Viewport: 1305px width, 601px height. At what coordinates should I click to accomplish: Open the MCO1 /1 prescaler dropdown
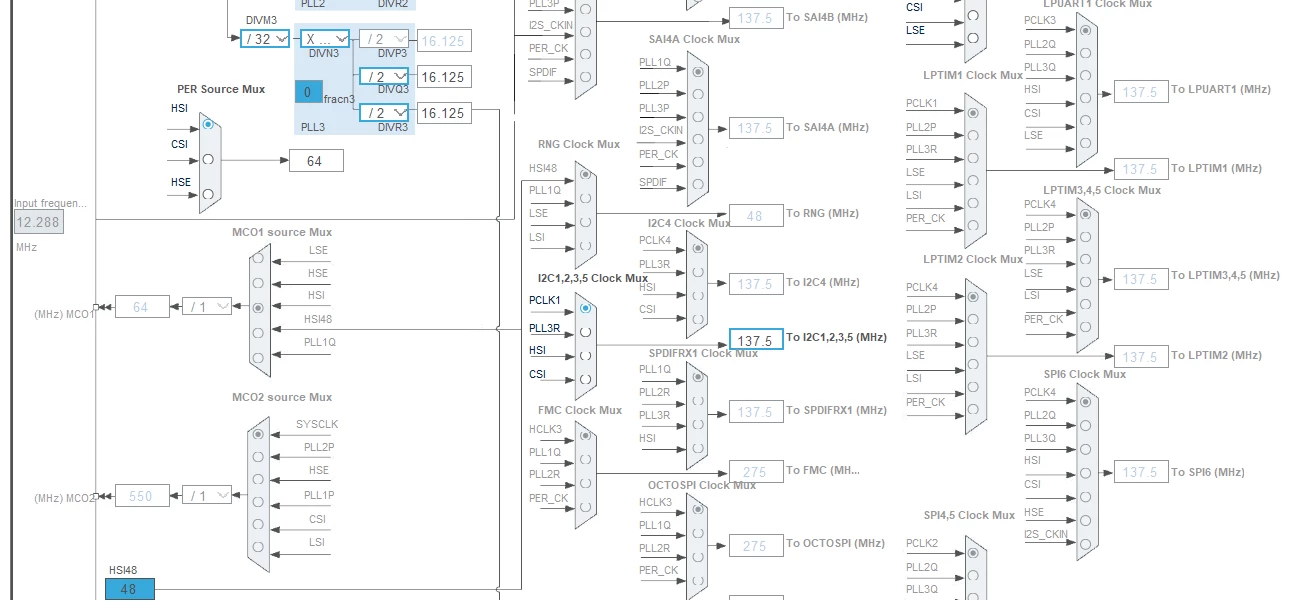click(x=207, y=306)
